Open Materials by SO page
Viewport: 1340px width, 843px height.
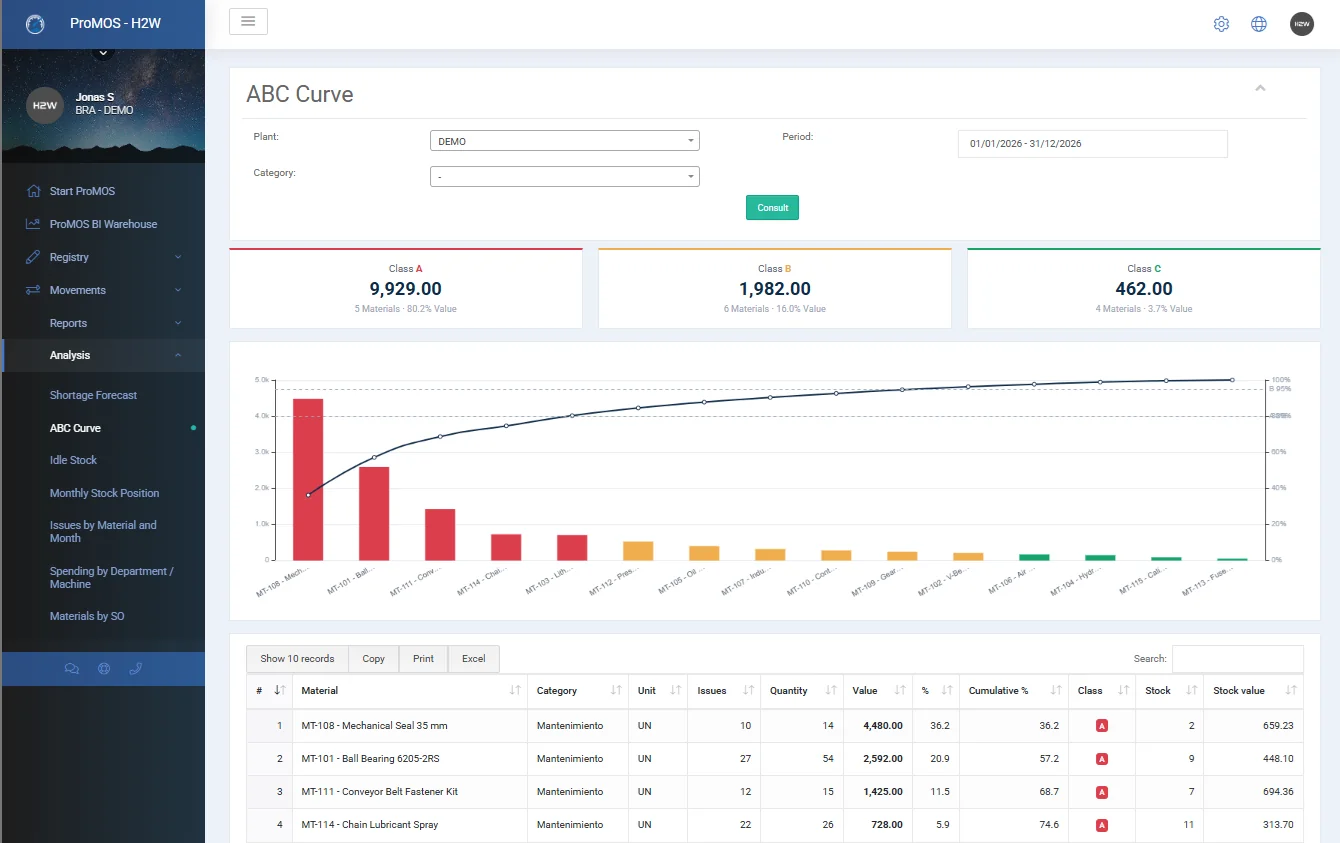coord(87,616)
